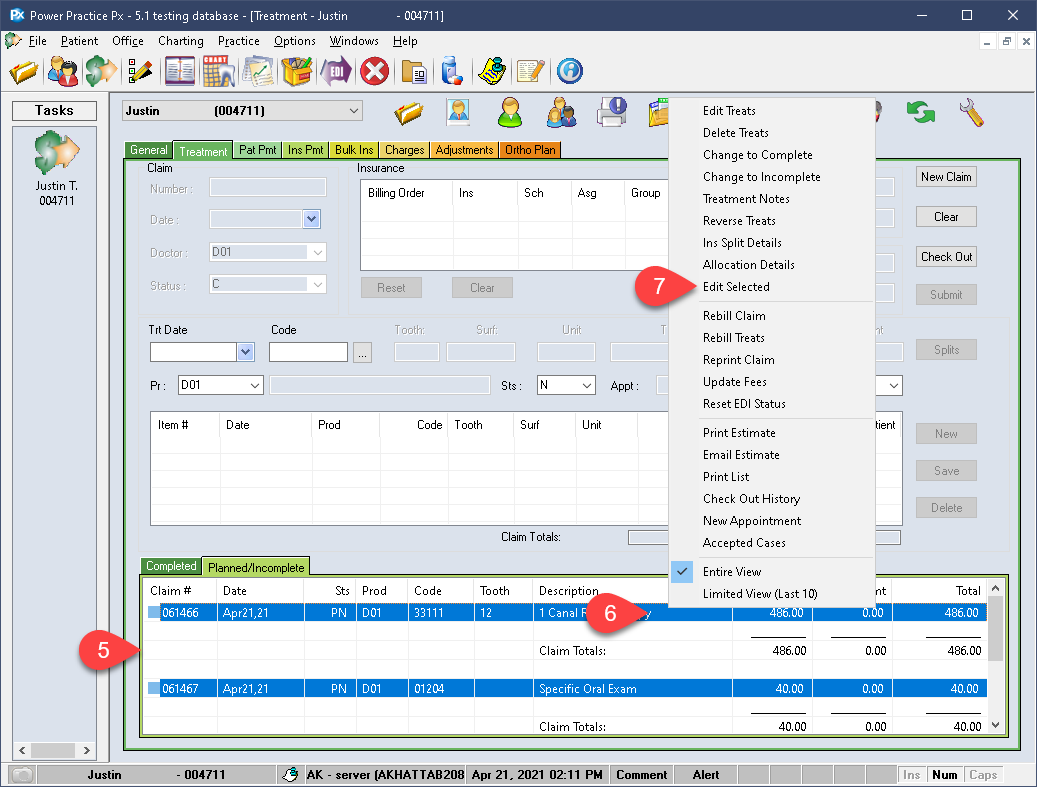Click the green refresh arrows icon

click(921, 112)
